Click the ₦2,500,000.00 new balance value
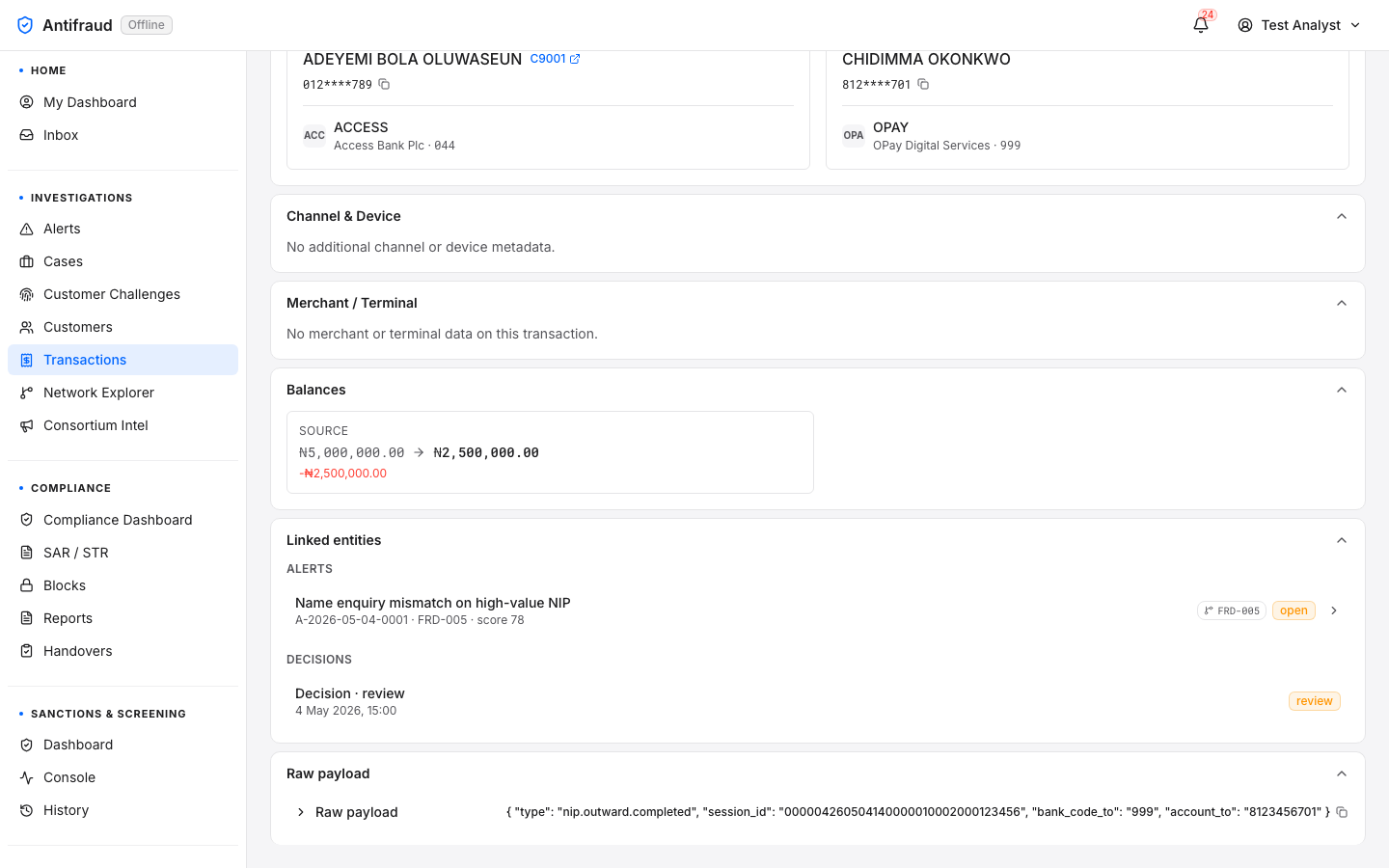Viewport: 1389px width, 868px height. click(x=486, y=452)
